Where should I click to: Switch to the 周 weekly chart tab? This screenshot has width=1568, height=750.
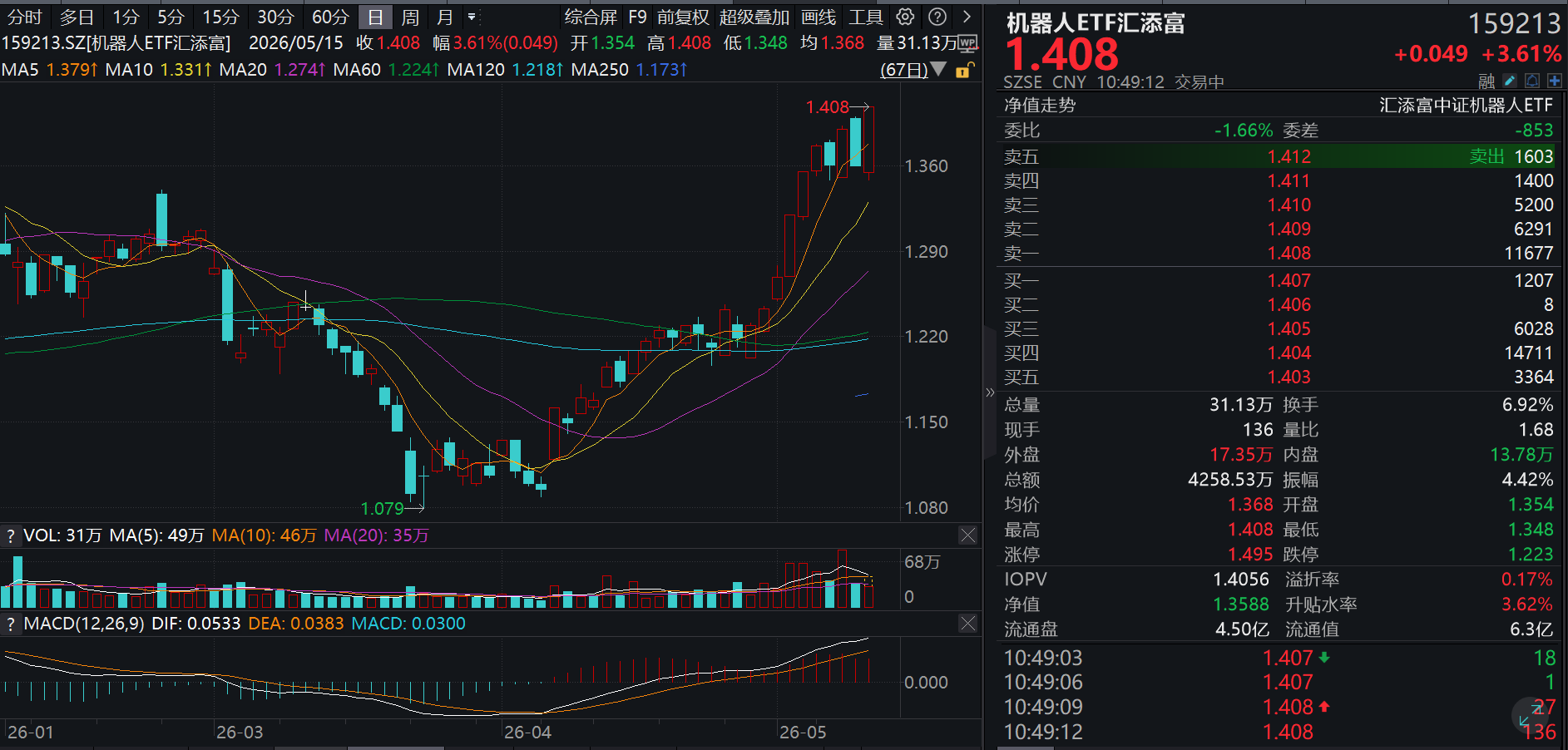pos(410,17)
